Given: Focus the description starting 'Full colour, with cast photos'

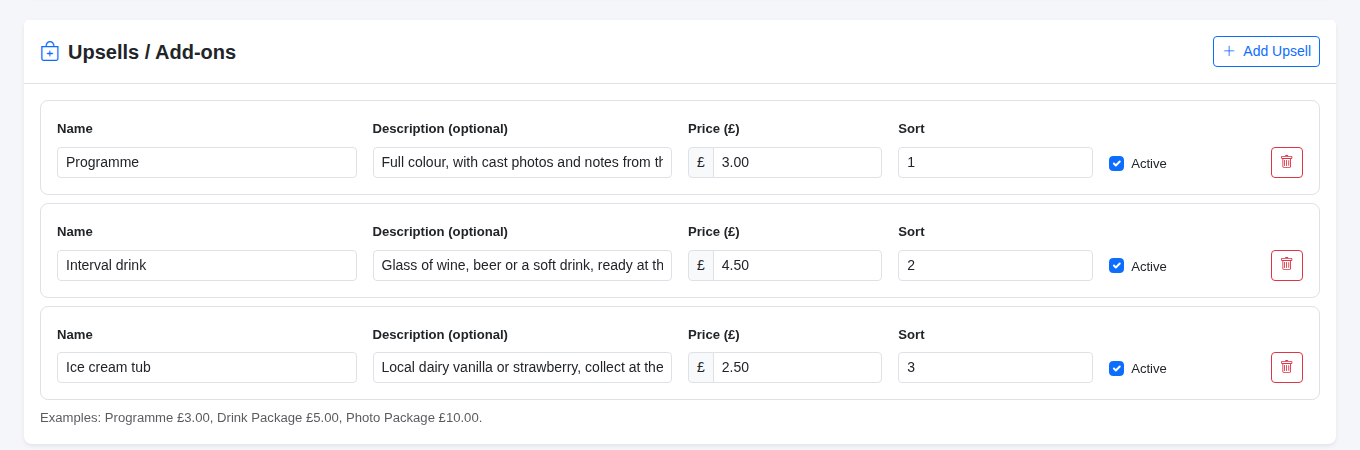Looking at the screenshot, I should (522, 162).
